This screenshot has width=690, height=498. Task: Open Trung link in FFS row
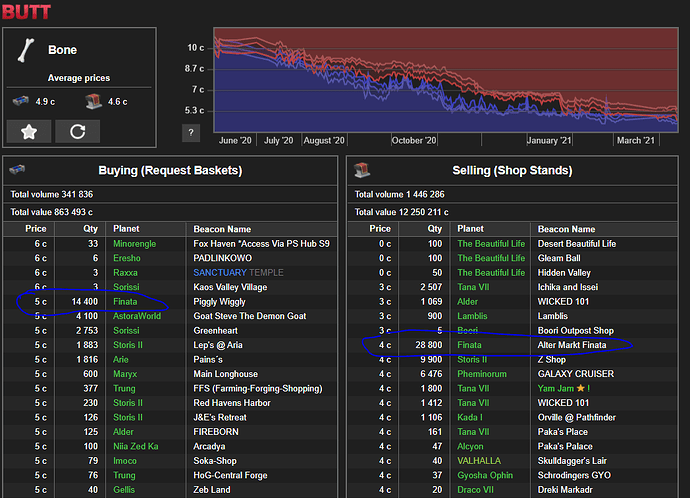(x=124, y=388)
